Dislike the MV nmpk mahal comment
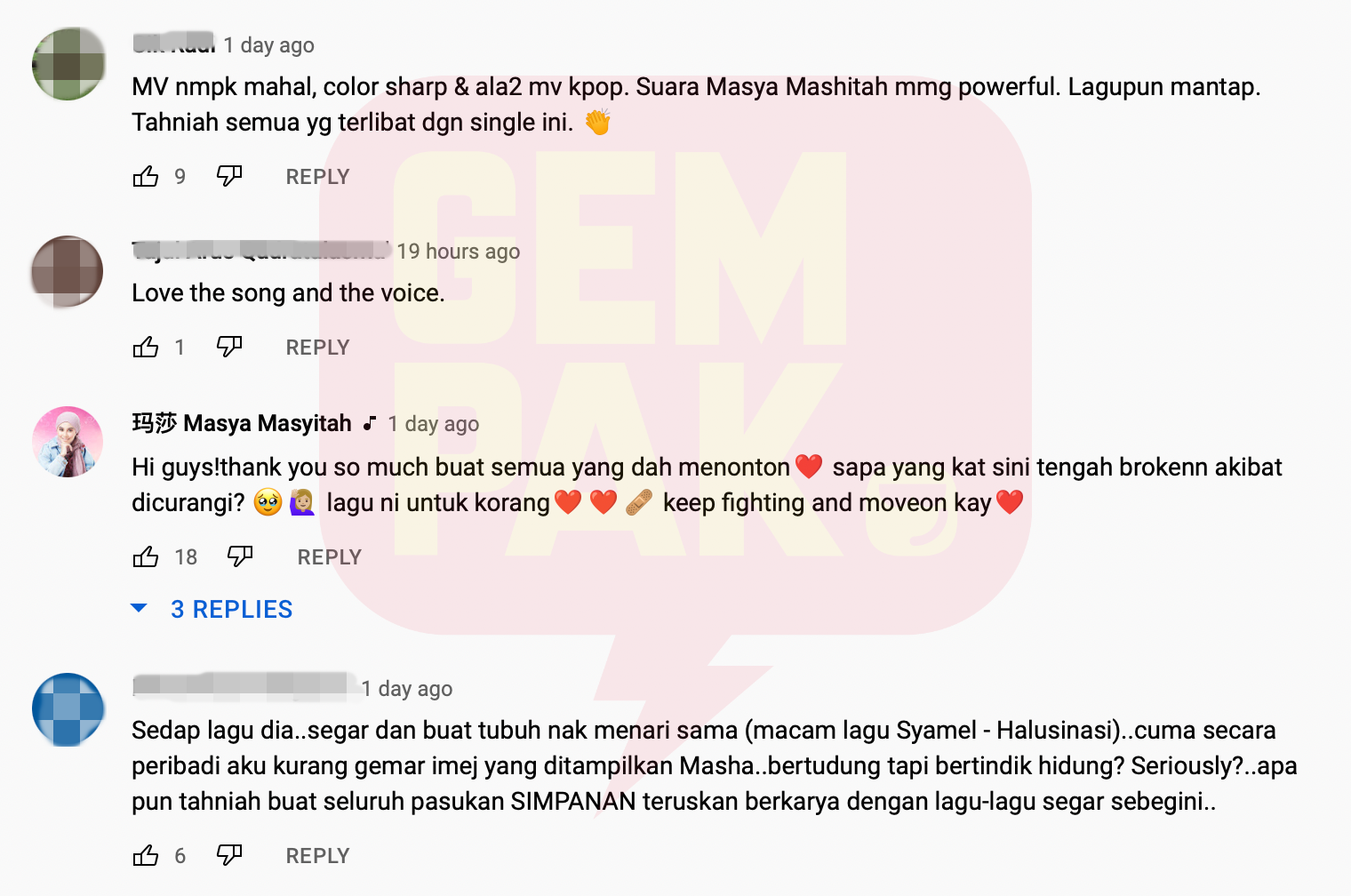Screen dimensions: 1351x896 (x=229, y=176)
